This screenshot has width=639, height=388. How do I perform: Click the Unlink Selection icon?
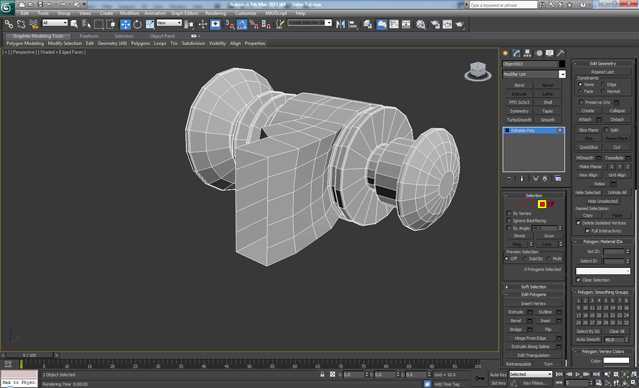pos(21,24)
